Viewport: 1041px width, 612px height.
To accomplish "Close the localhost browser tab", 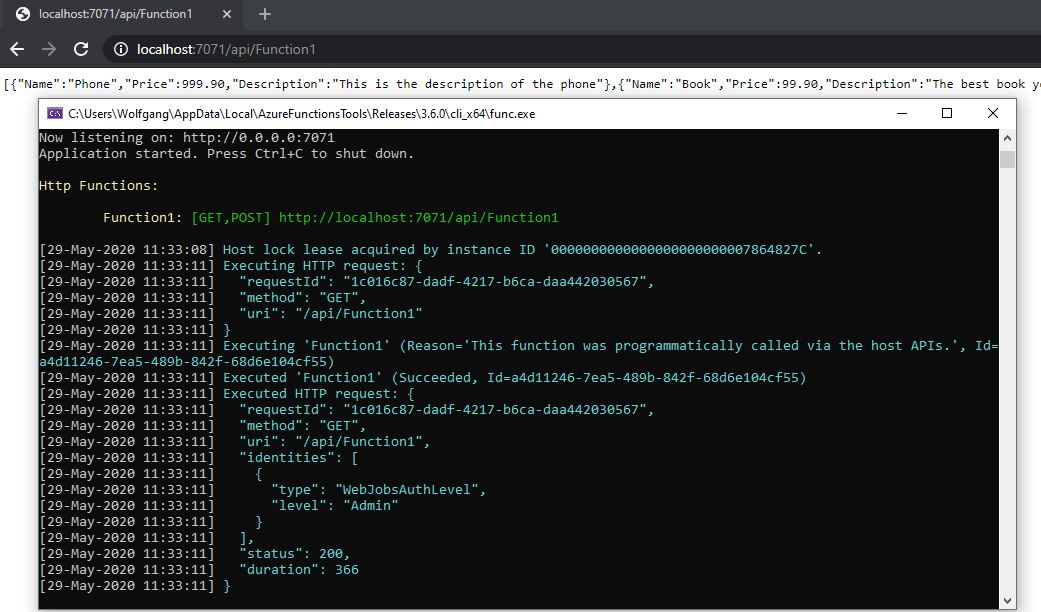I will [225, 15].
